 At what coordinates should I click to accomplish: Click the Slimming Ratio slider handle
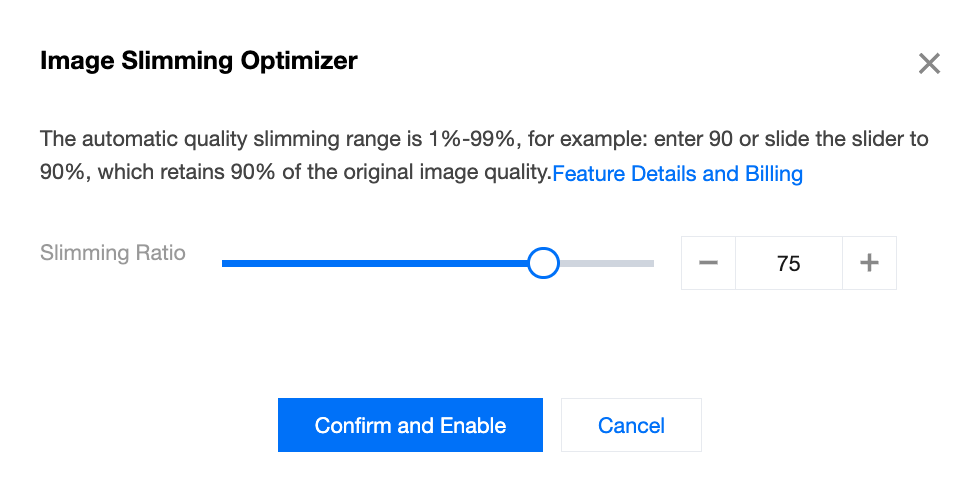543,263
